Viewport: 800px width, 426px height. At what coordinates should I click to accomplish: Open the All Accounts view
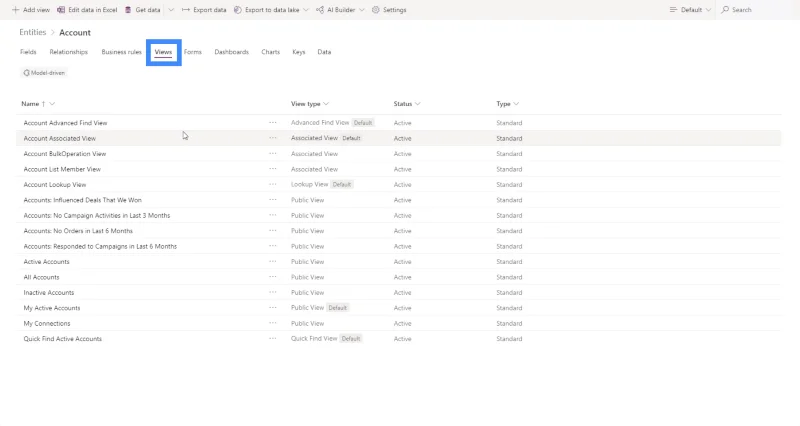coord(41,277)
